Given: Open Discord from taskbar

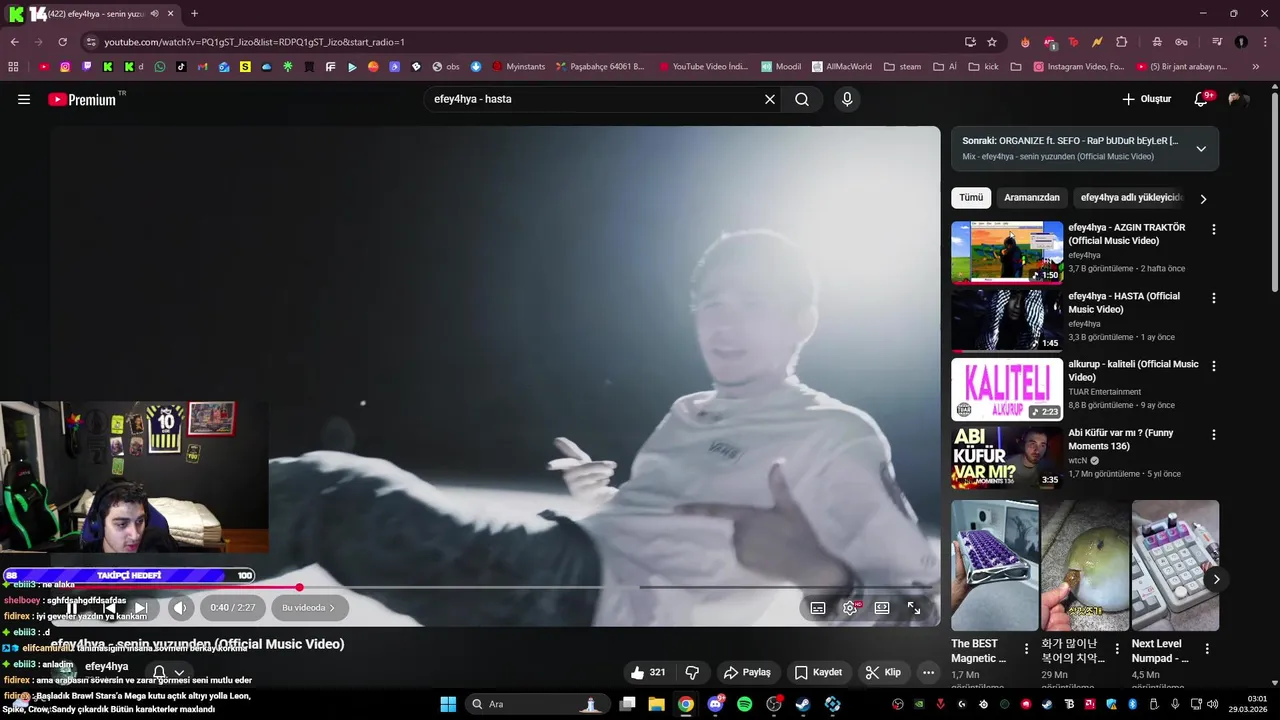Looking at the screenshot, I should pyautogui.click(x=715, y=704).
